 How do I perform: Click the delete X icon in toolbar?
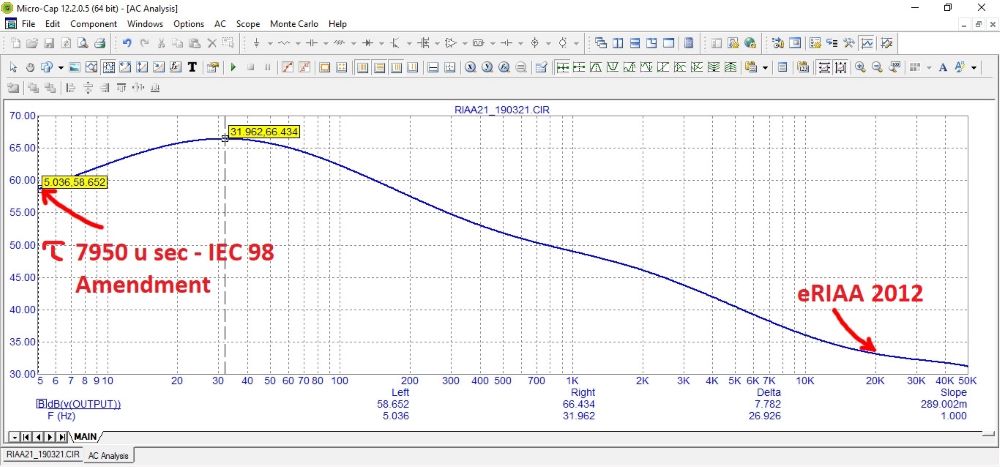tap(212, 44)
